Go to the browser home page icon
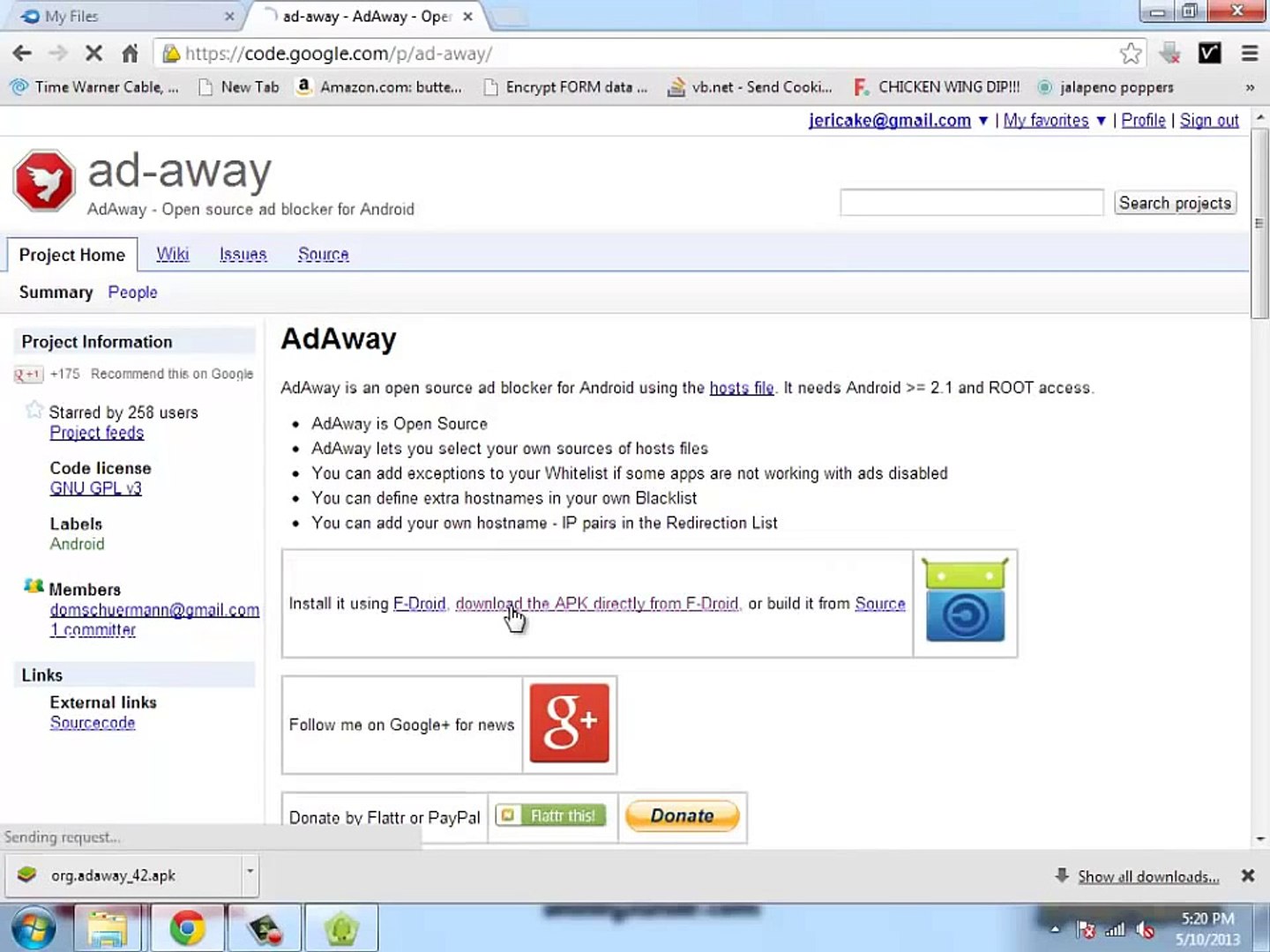The height and width of the screenshot is (952, 1270). 130,54
